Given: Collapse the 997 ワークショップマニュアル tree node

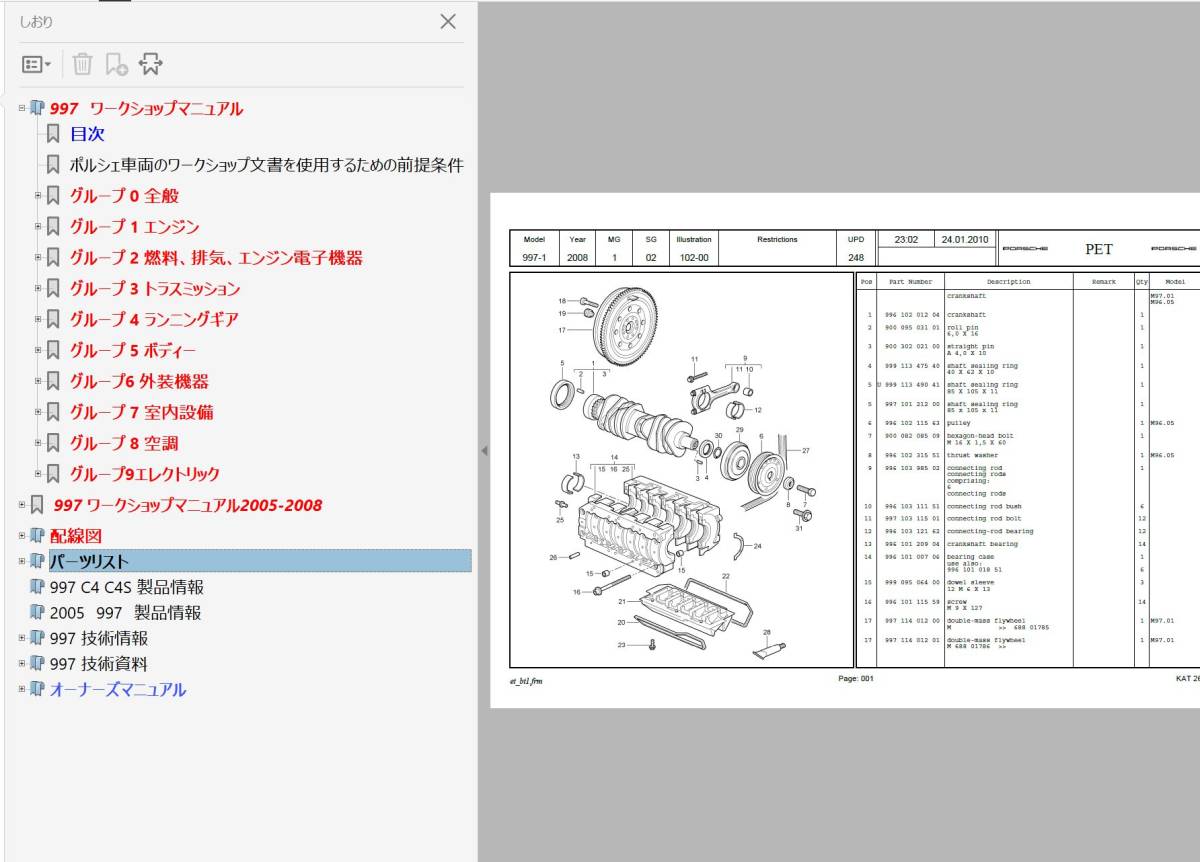Looking at the screenshot, I should pyautogui.click(x=22, y=109).
